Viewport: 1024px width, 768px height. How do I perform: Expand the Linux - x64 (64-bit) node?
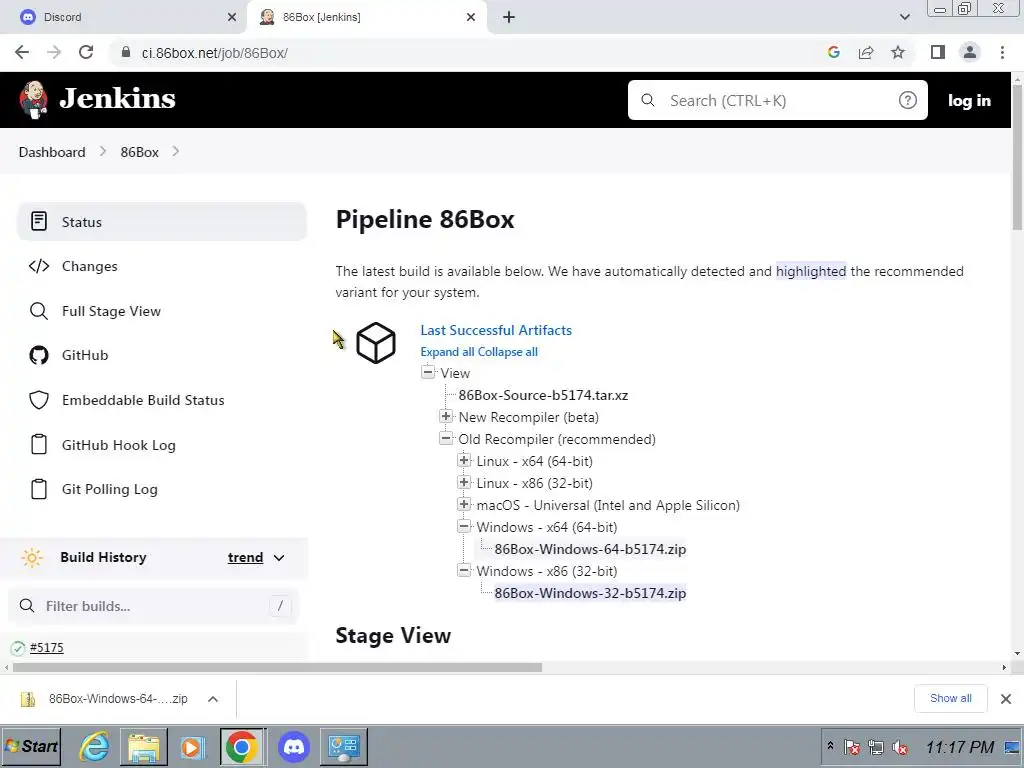pos(464,460)
